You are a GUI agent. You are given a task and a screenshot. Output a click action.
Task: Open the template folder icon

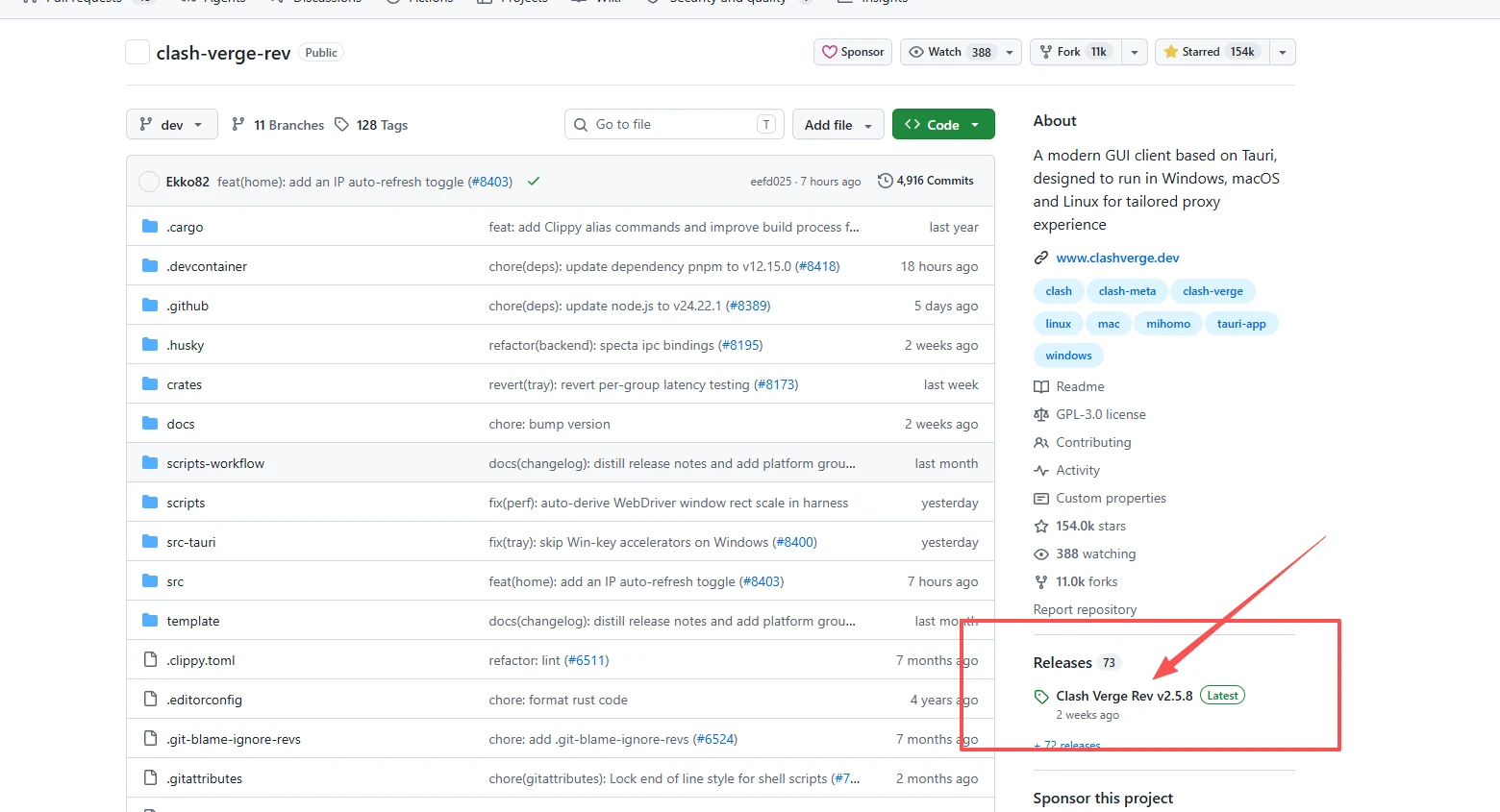(150, 621)
